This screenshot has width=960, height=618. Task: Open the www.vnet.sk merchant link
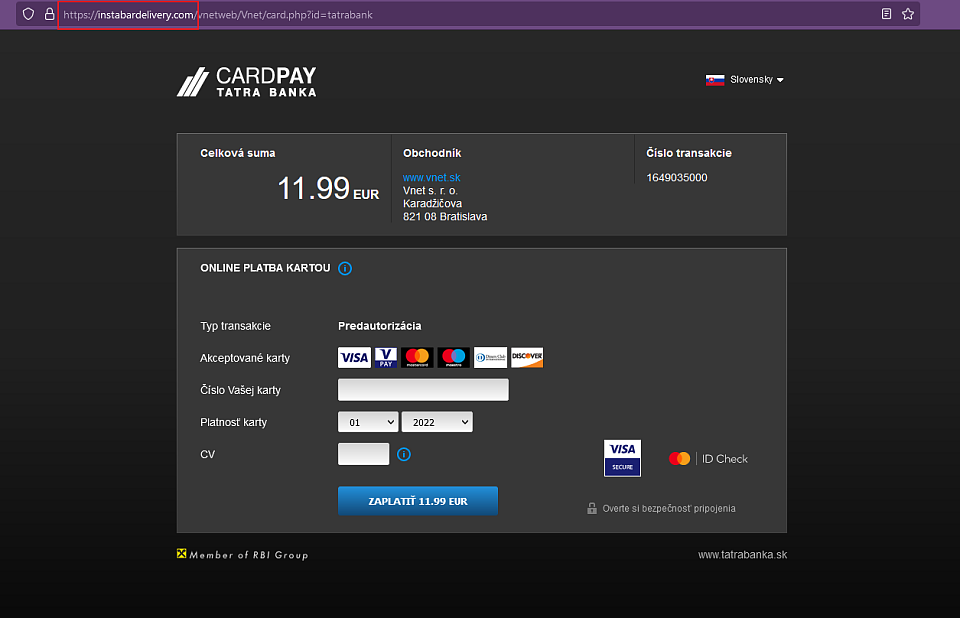click(432, 178)
